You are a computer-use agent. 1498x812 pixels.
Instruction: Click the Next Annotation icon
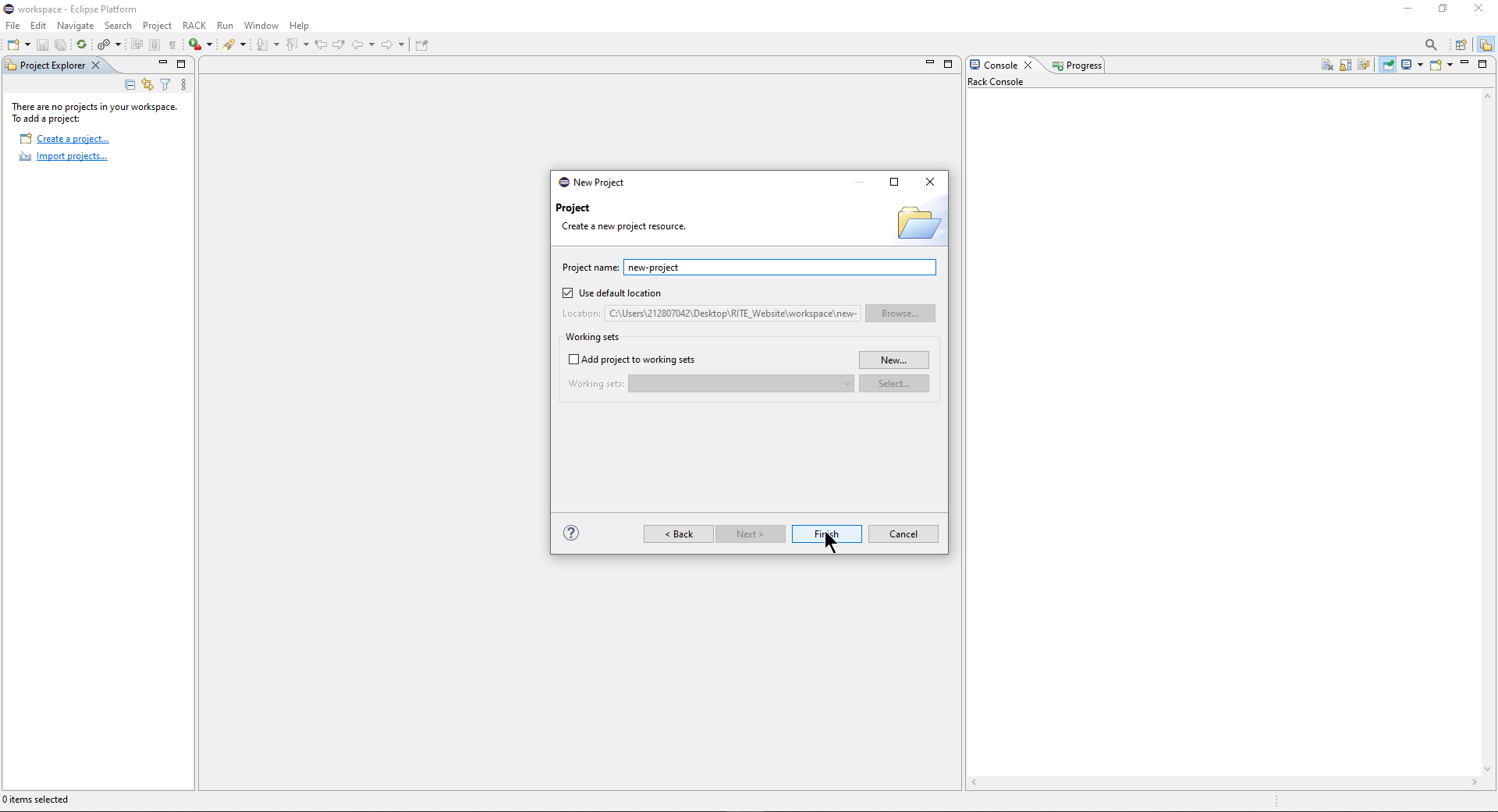[x=263, y=44]
